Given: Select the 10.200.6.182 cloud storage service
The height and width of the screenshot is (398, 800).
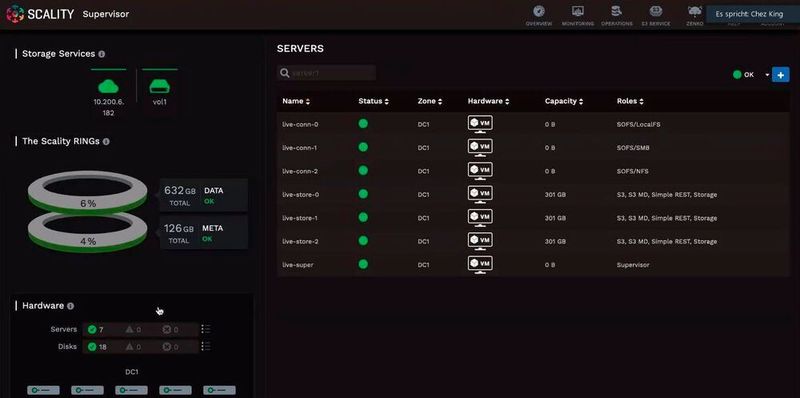Looking at the screenshot, I should click(x=108, y=93).
